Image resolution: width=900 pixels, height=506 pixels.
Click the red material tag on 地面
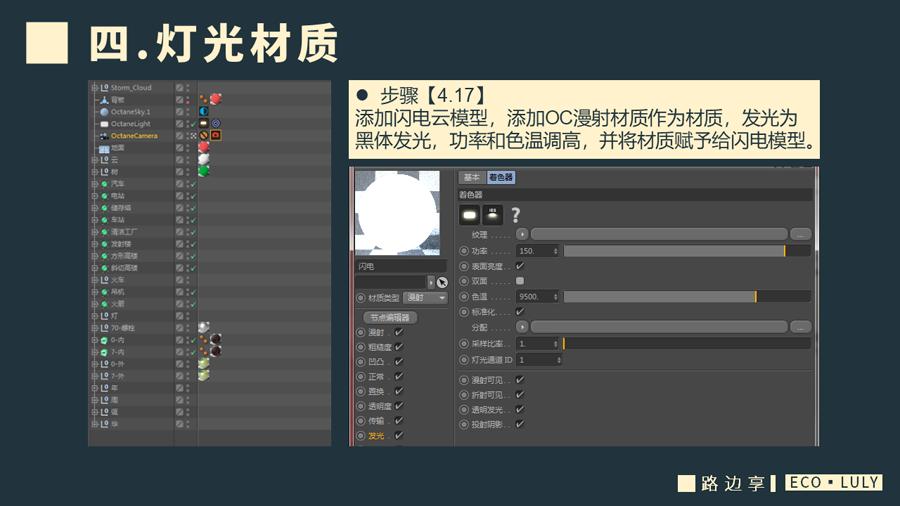click(204, 147)
